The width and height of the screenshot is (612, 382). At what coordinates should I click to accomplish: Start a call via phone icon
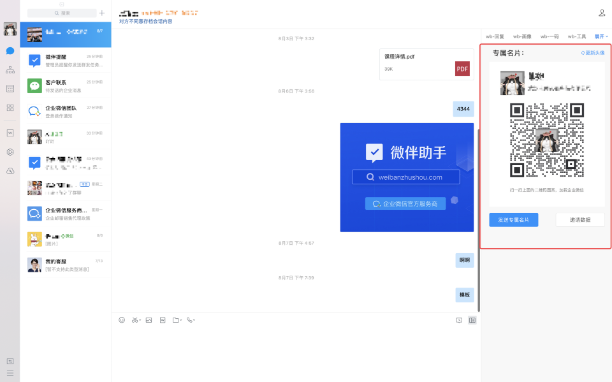pyautogui.click(x=190, y=320)
